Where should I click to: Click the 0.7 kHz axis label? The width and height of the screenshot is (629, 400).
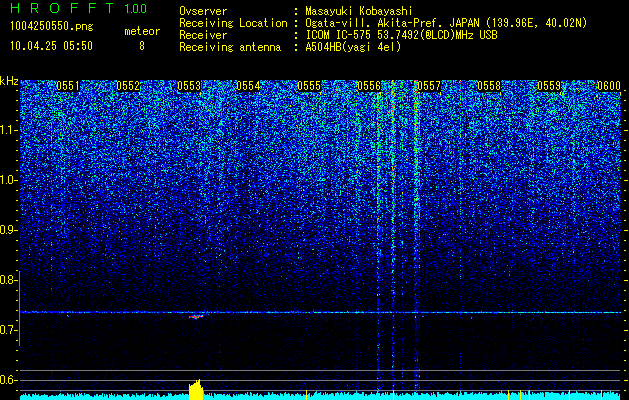tap(8, 330)
